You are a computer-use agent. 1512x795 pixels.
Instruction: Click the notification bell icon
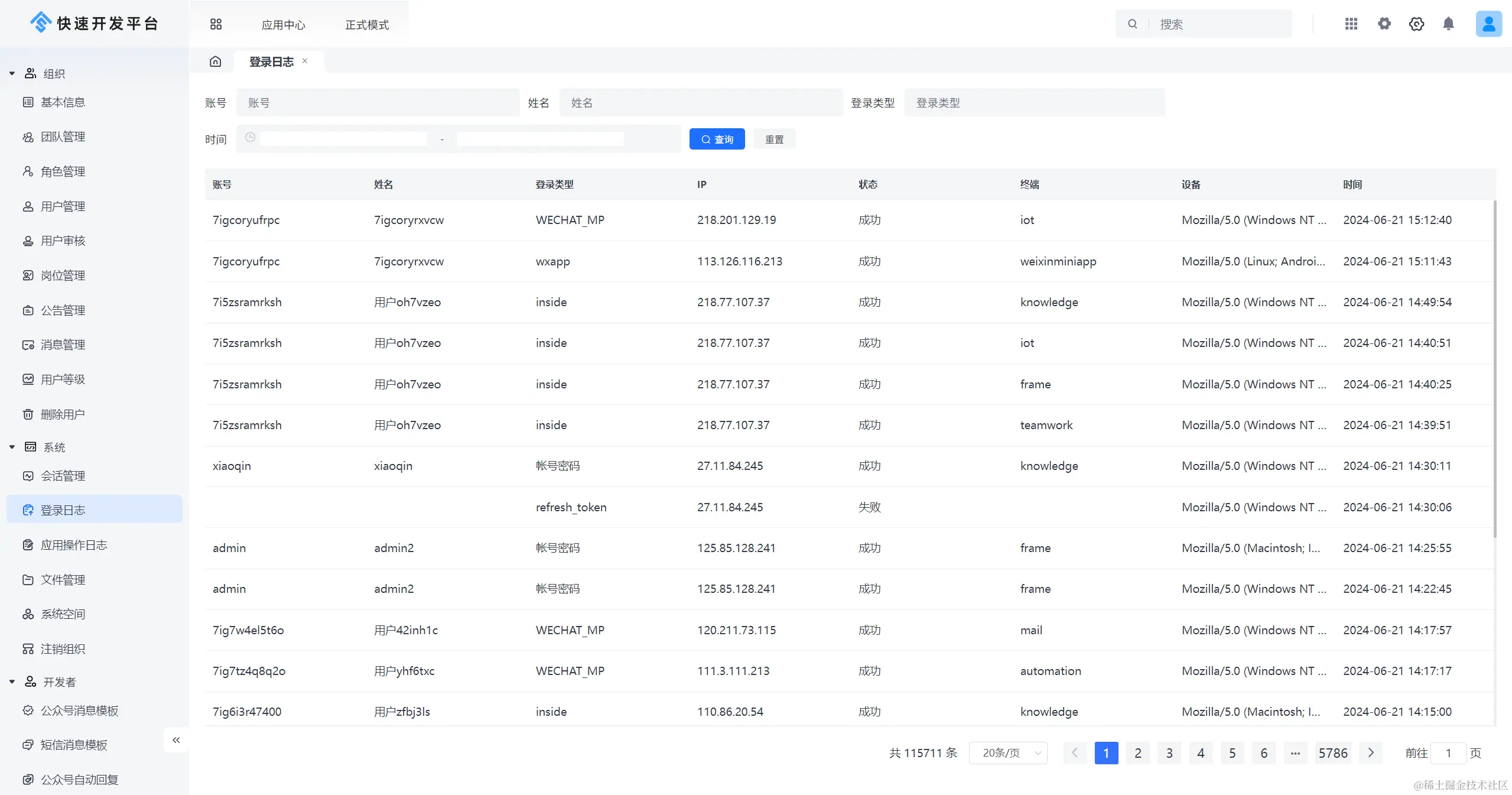coord(1448,24)
